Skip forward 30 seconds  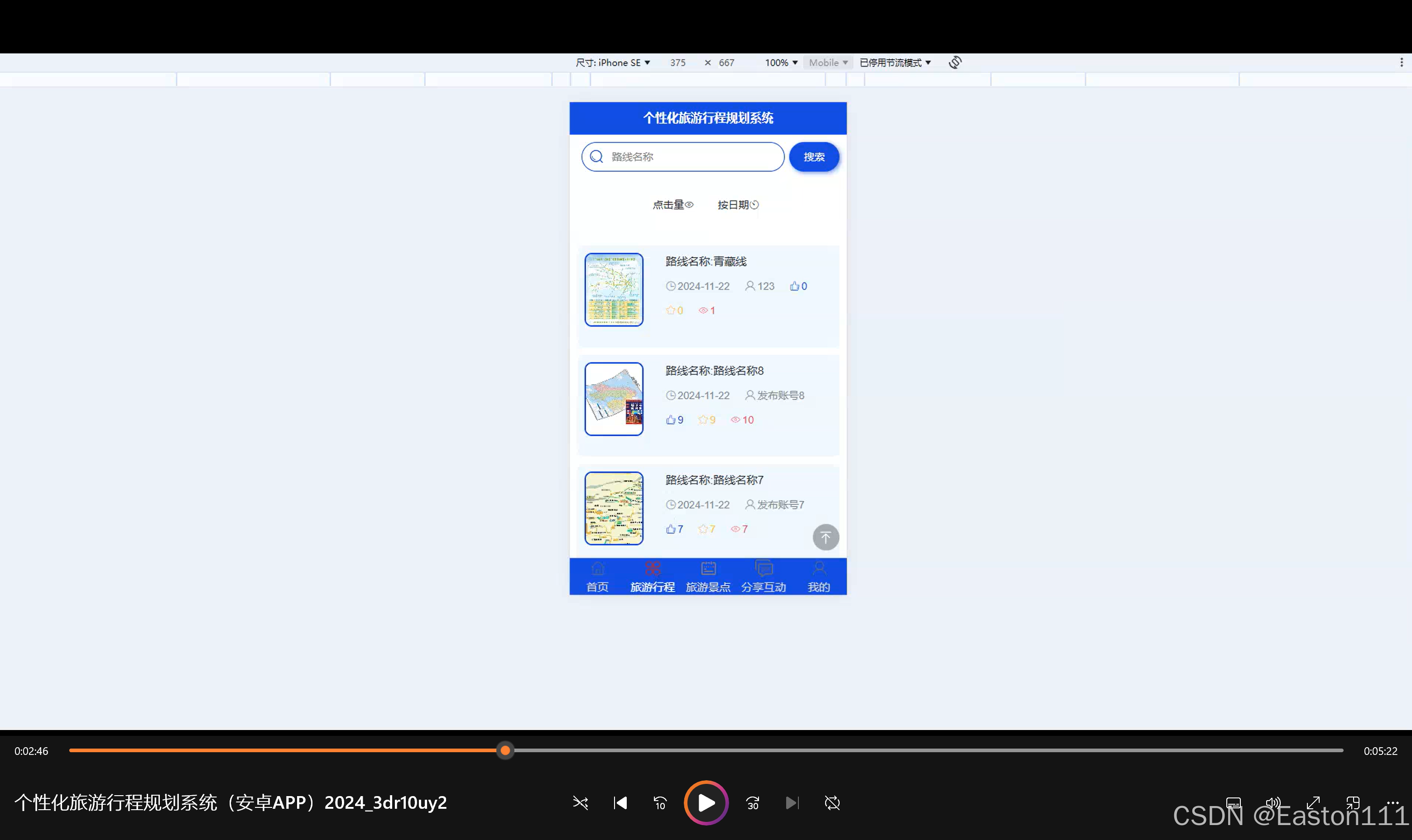click(752, 802)
